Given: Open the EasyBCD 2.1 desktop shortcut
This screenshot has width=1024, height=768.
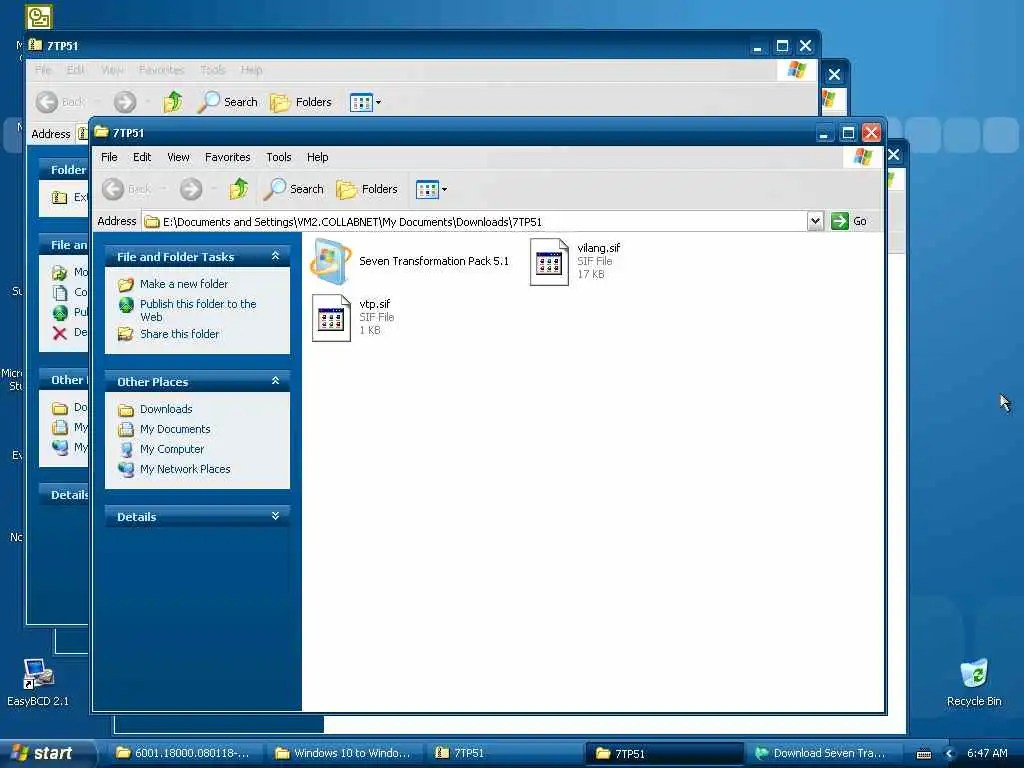Looking at the screenshot, I should 38,682.
